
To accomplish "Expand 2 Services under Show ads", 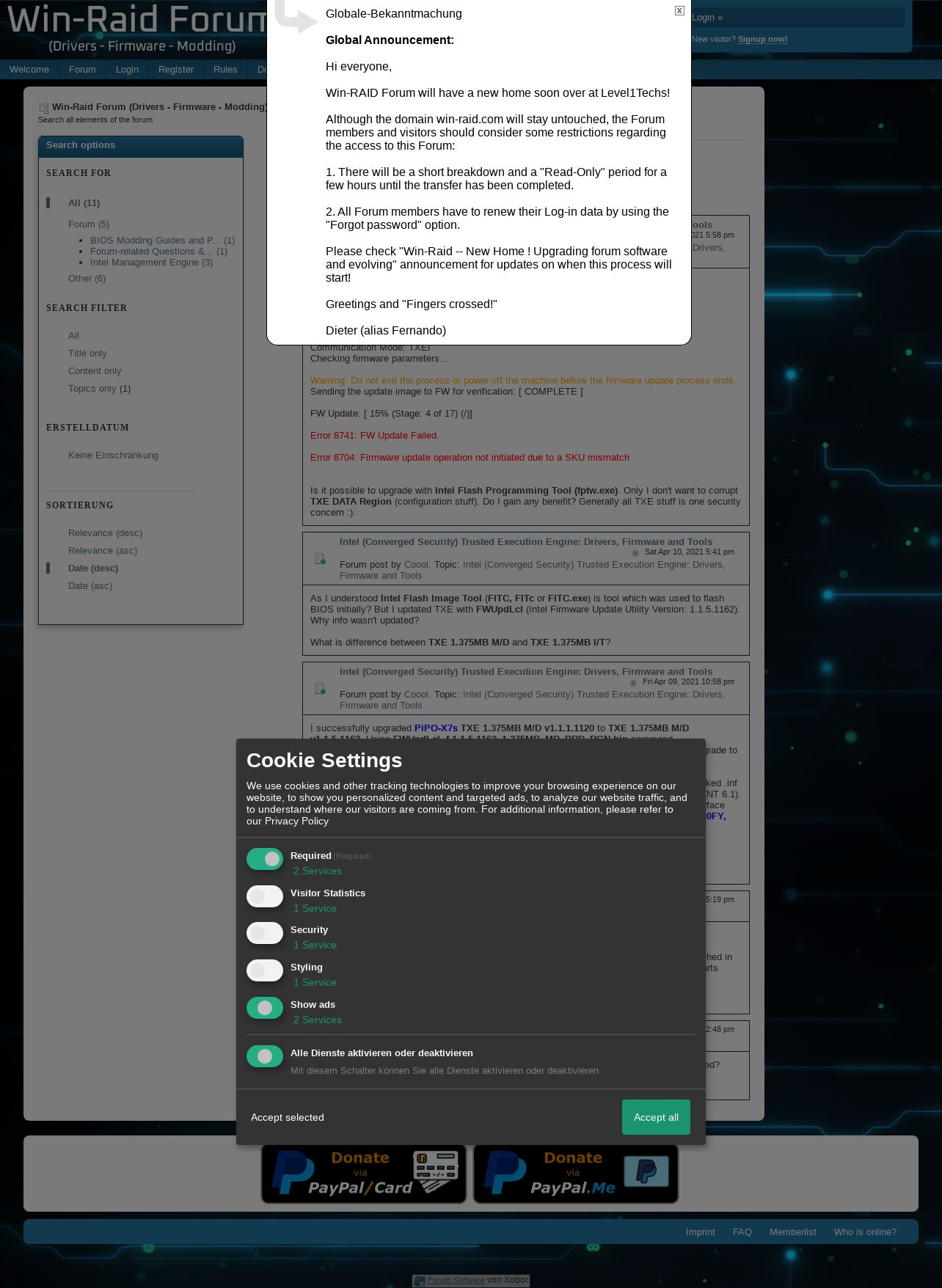I will point(318,1020).
